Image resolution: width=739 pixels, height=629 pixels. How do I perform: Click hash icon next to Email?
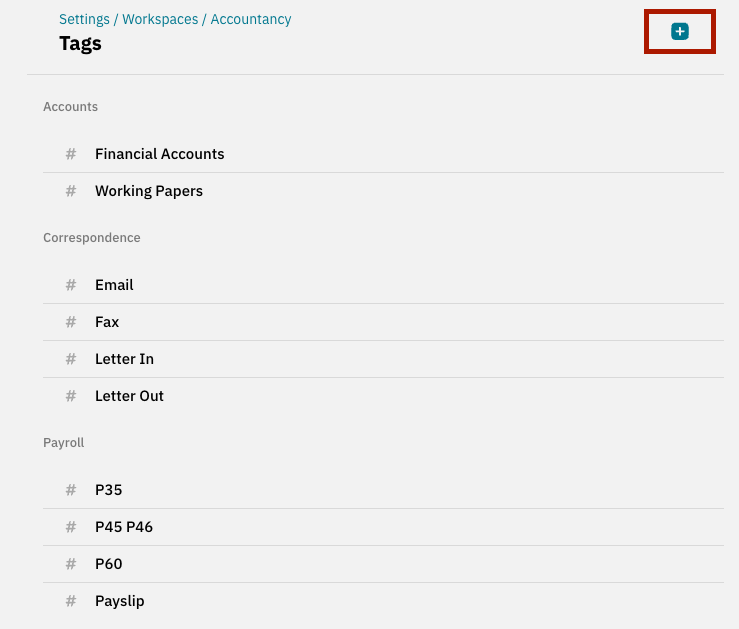pyautogui.click(x=71, y=285)
